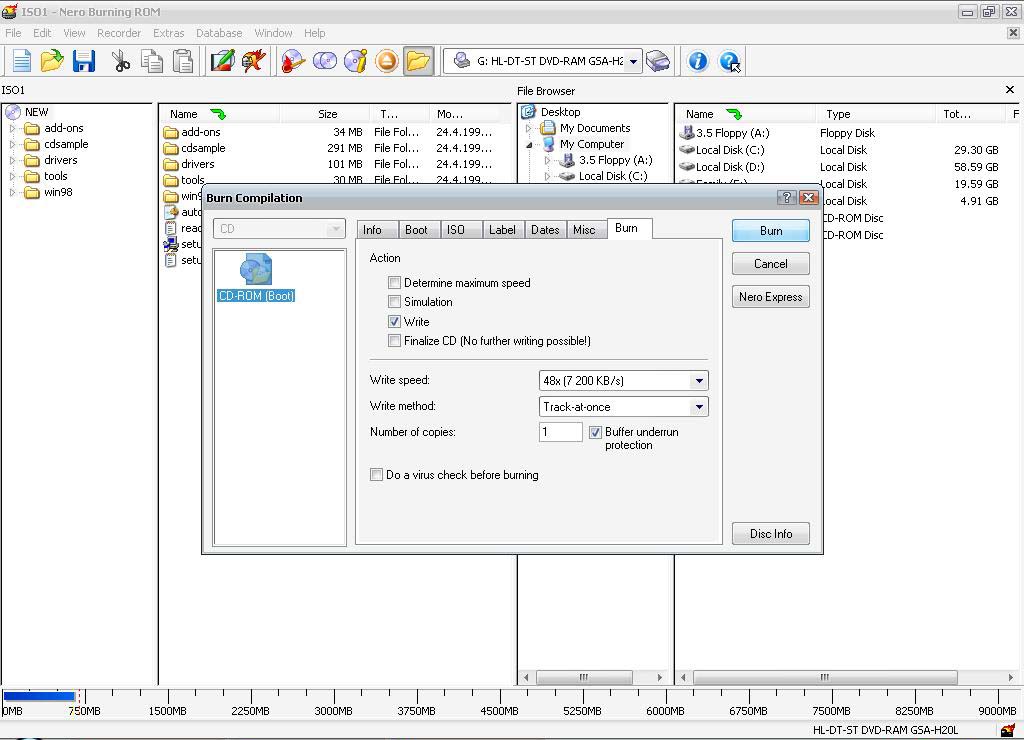Uncheck the Write checkbox
This screenshot has width=1024, height=740.
pyautogui.click(x=394, y=321)
